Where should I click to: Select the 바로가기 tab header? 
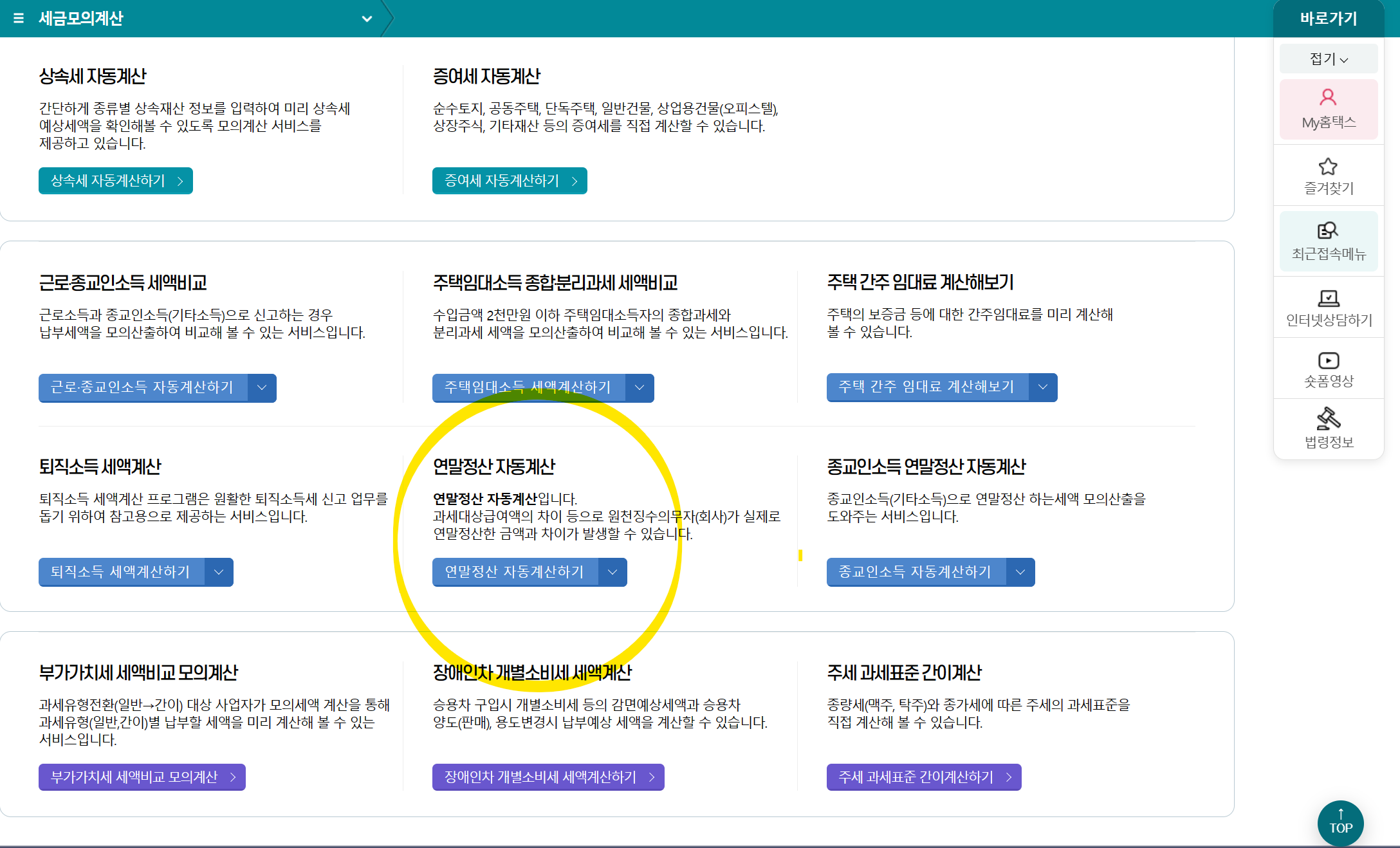point(1328,19)
